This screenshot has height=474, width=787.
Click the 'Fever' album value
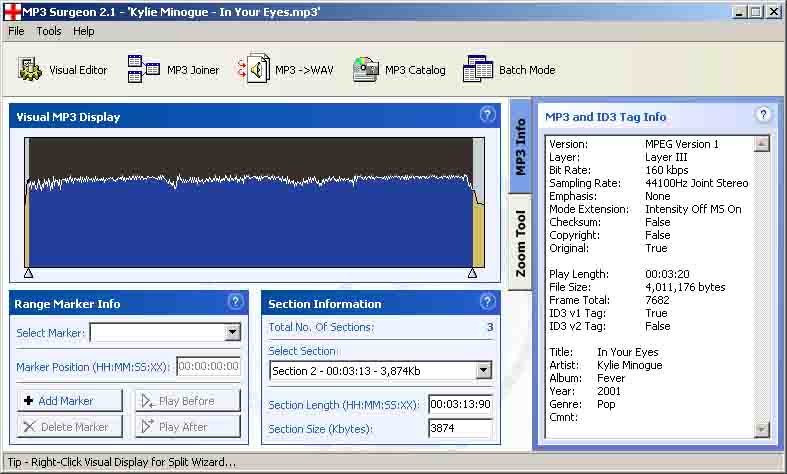[x=611, y=378]
